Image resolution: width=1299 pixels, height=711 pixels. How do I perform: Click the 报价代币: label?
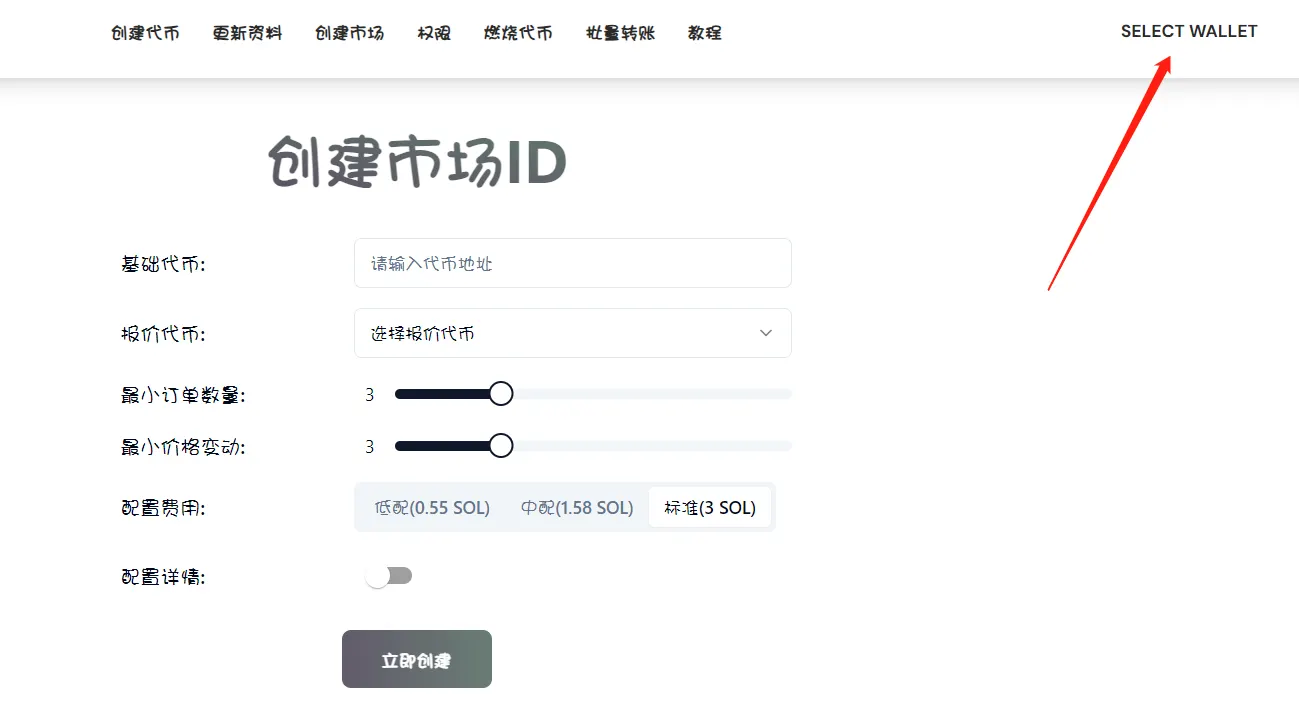coord(163,334)
